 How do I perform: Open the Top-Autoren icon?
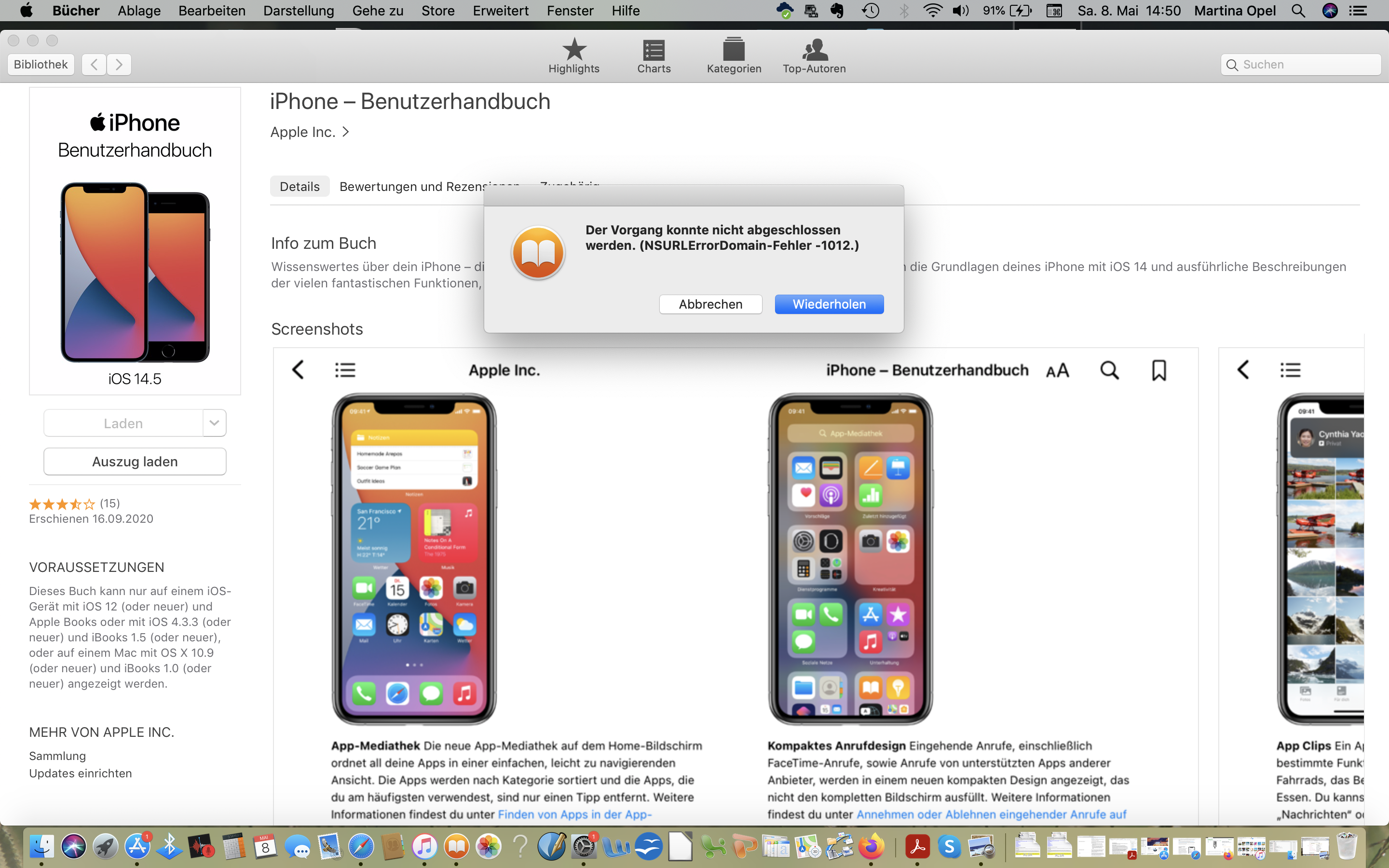[814, 51]
